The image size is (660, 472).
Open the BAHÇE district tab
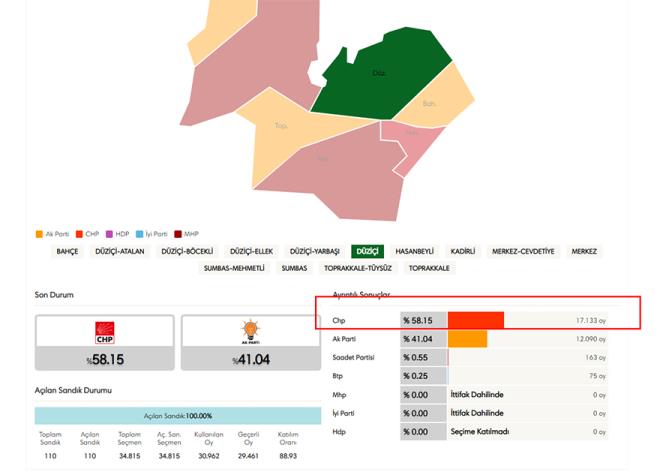[x=67, y=251]
